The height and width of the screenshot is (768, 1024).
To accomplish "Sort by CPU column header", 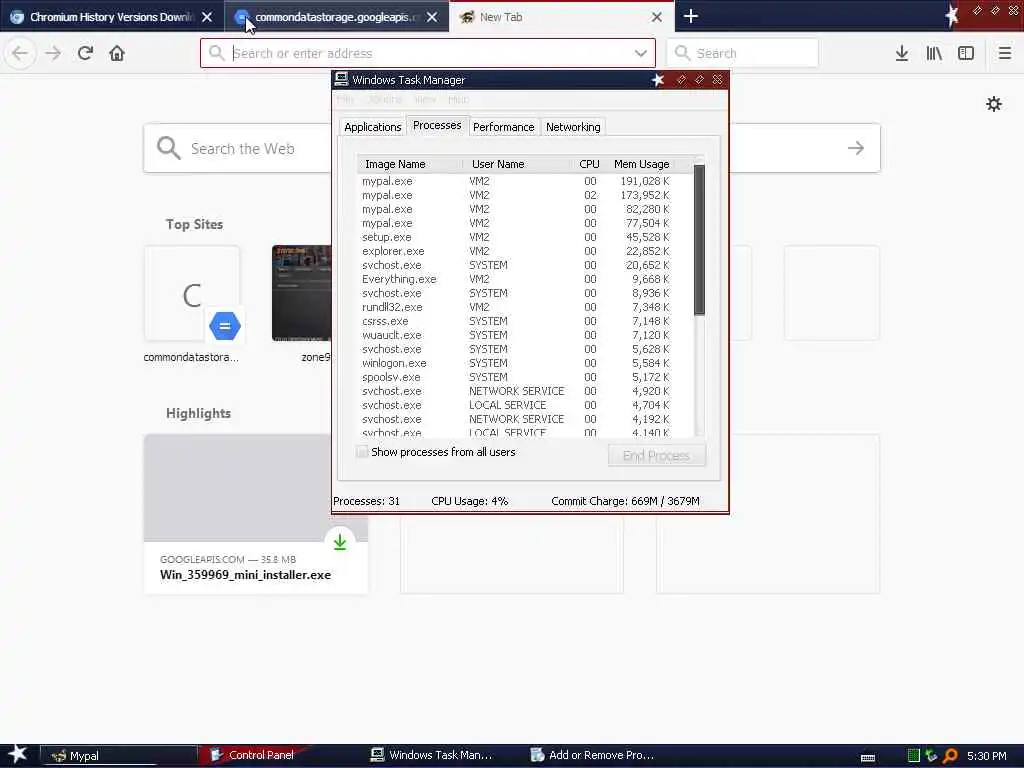I will point(588,164).
